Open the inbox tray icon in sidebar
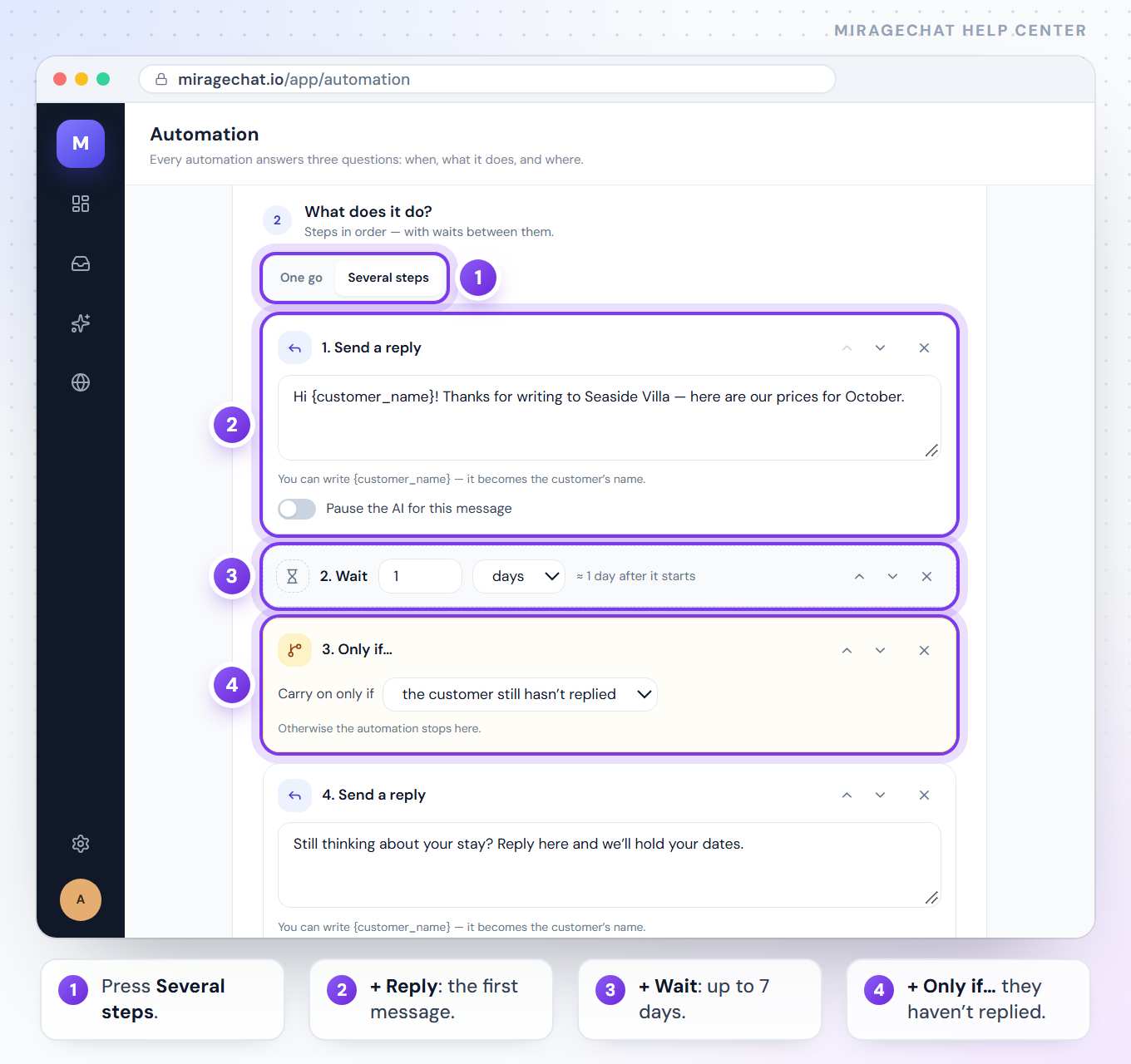This screenshot has height=1064, width=1131. (x=81, y=264)
